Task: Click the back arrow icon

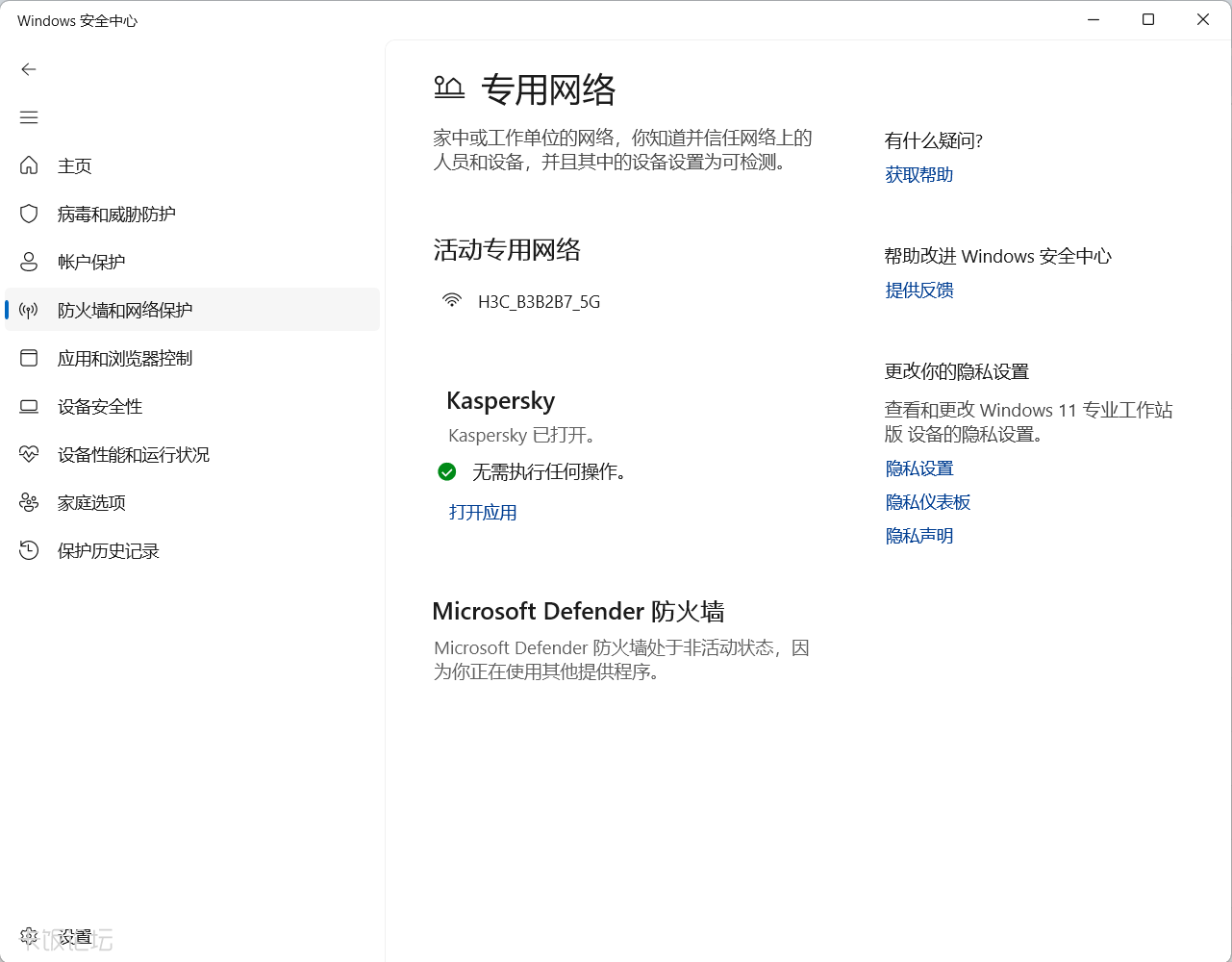Action: pyautogui.click(x=29, y=69)
